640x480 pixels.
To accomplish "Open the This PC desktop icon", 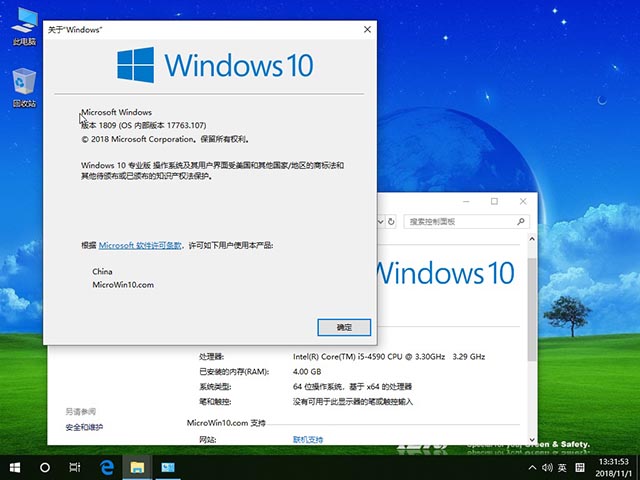I will click(x=24, y=26).
